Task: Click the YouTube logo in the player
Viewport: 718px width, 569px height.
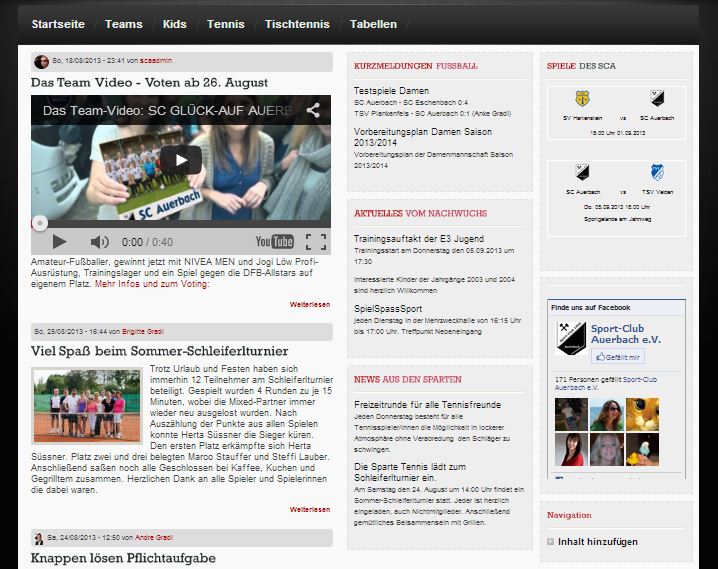Action: coord(274,242)
